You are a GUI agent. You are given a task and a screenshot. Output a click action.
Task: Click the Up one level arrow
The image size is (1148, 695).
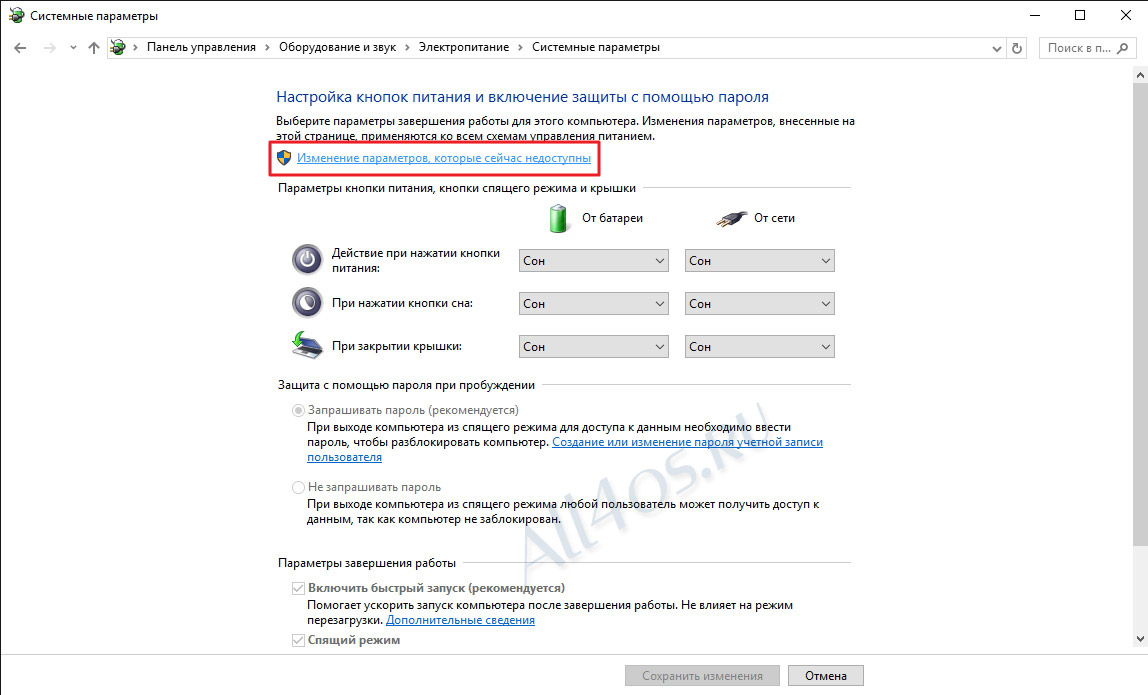click(x=94, y=48)
